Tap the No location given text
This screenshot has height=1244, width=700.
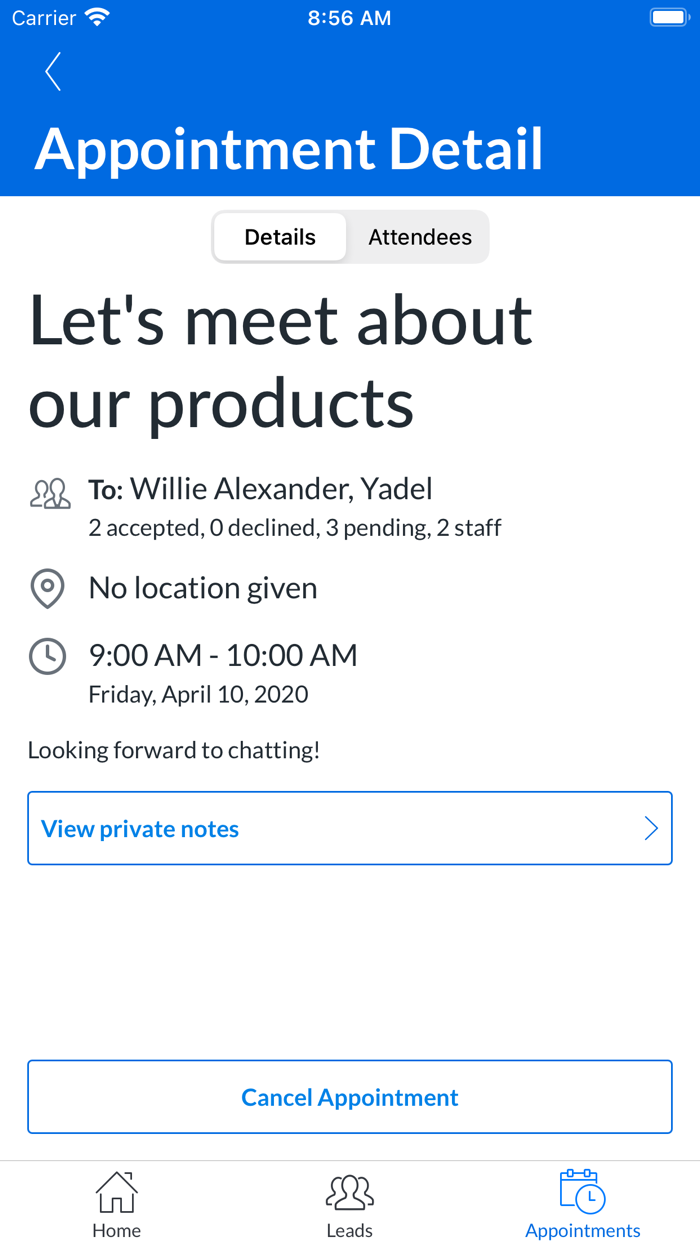click(202, 588)
